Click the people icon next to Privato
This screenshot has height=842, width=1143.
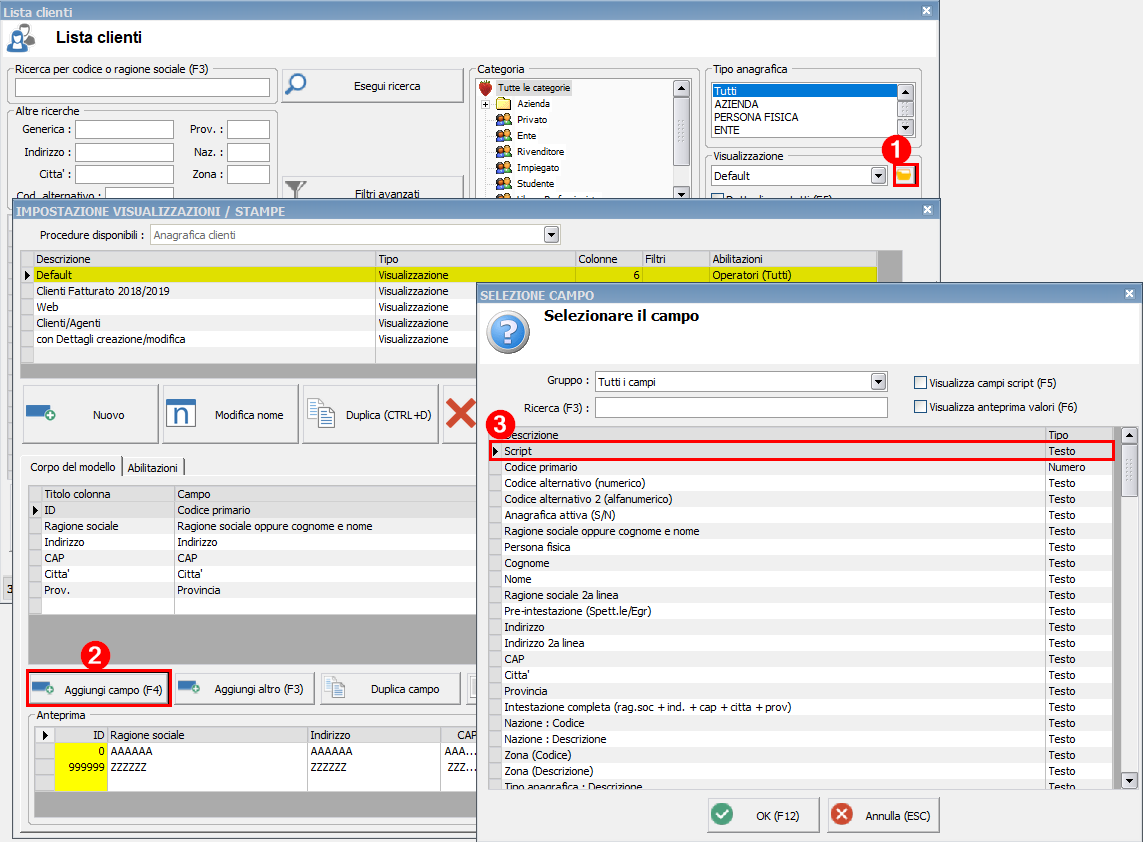pos(504,120)
